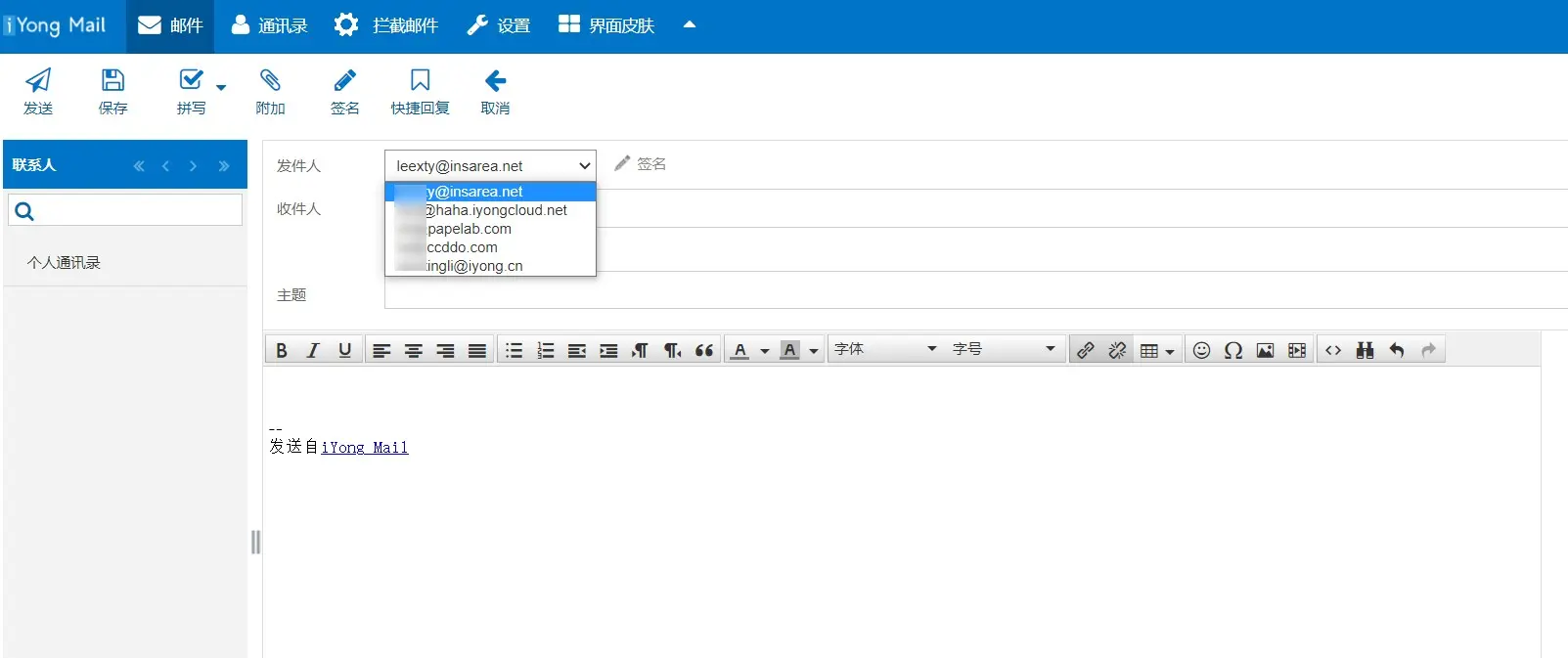Viewport: 1568px width, 658px height.
Task: Toggle underline formatting
Action: point(344,350)
